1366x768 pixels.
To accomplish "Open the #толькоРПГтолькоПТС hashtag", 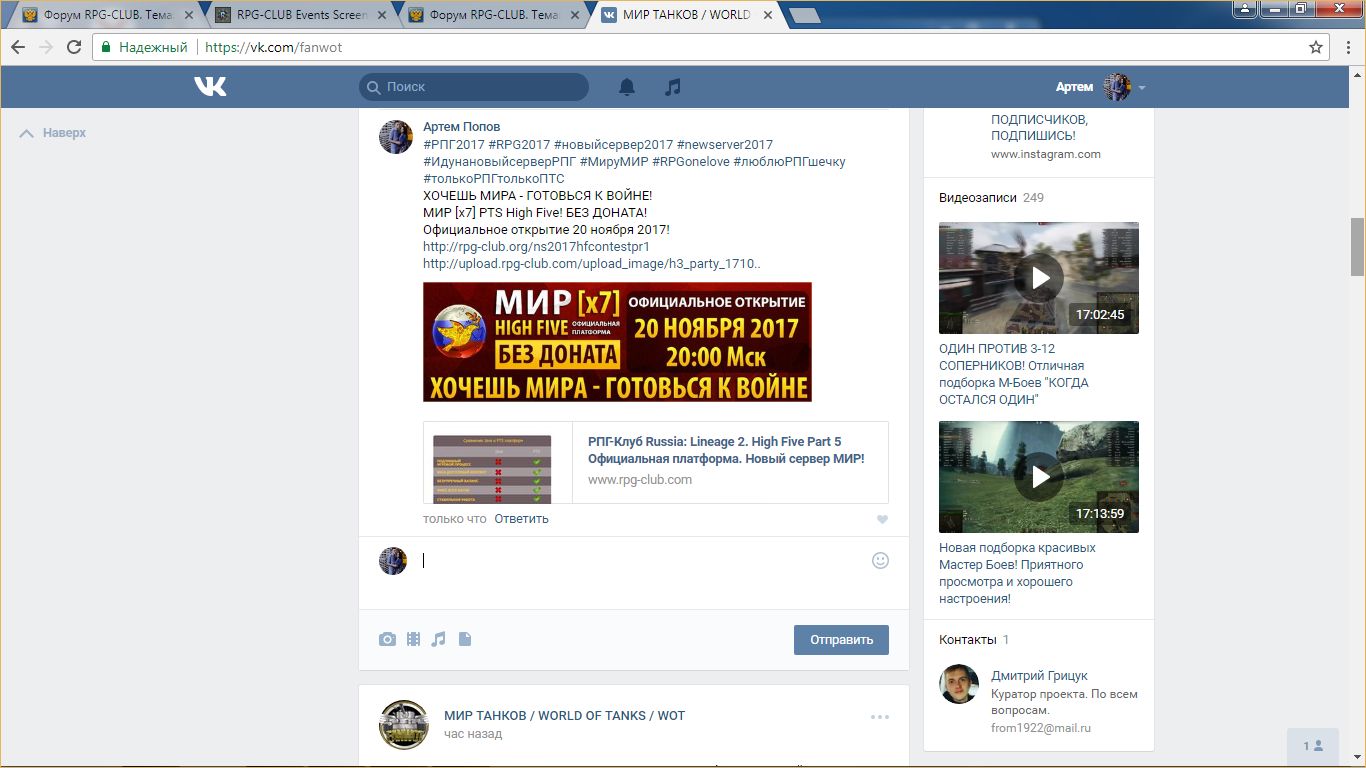I will (494, 179).
